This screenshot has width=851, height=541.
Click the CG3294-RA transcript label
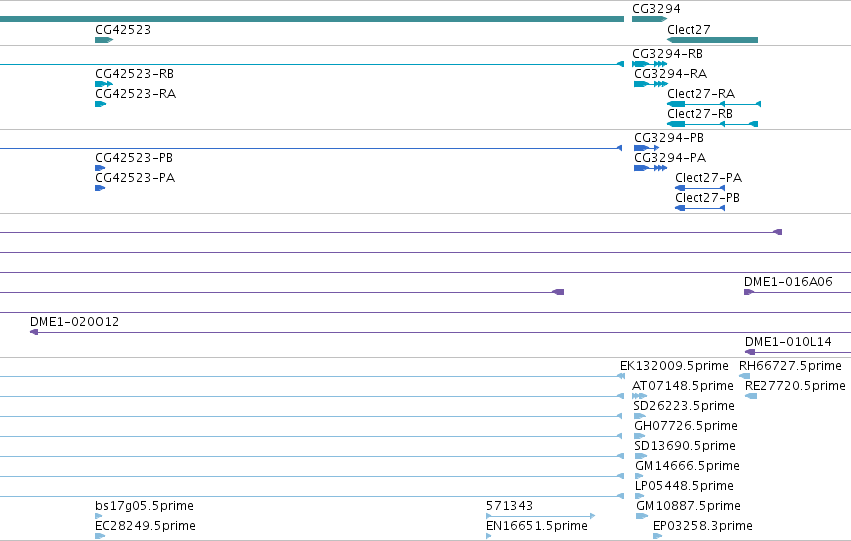click(670, 74)
